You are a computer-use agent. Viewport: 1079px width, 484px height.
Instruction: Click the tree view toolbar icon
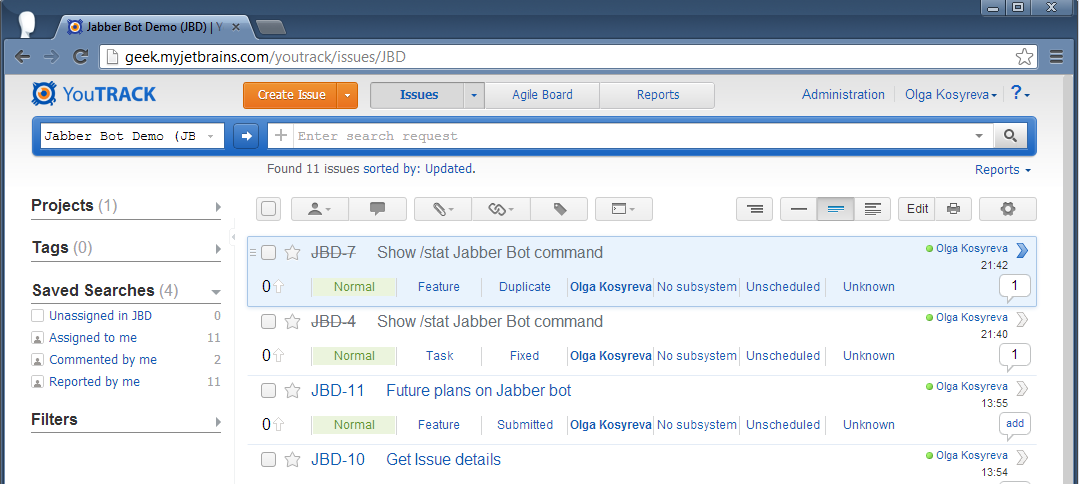754,209
